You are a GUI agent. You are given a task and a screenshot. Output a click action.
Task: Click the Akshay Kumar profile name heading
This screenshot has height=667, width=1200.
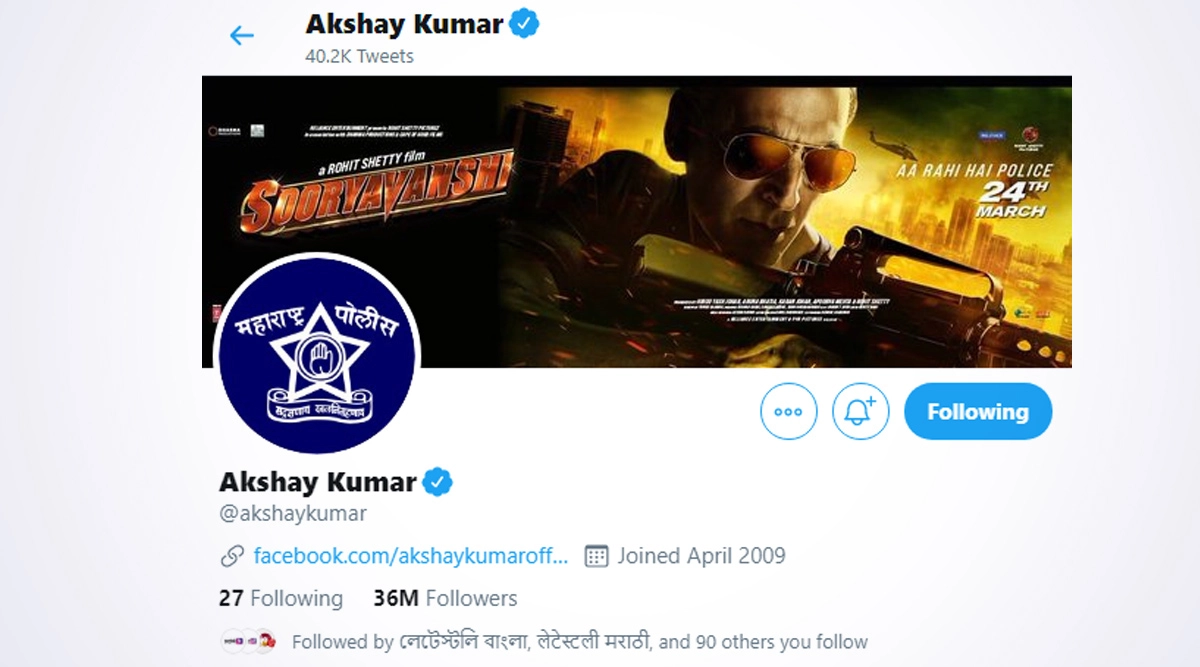pos(317,482)
